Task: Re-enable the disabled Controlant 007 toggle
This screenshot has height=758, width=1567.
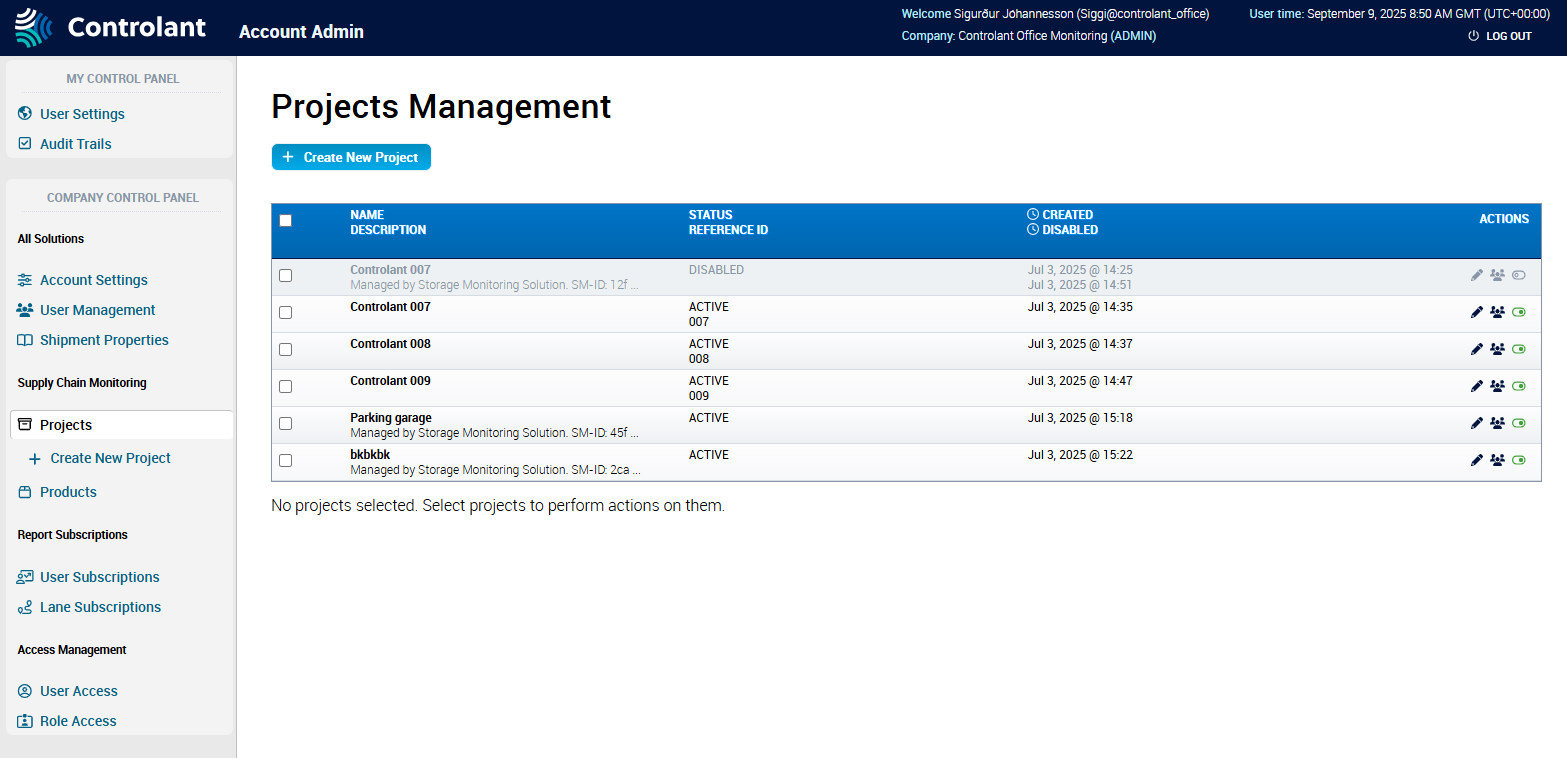Action: coord(1519,275)
